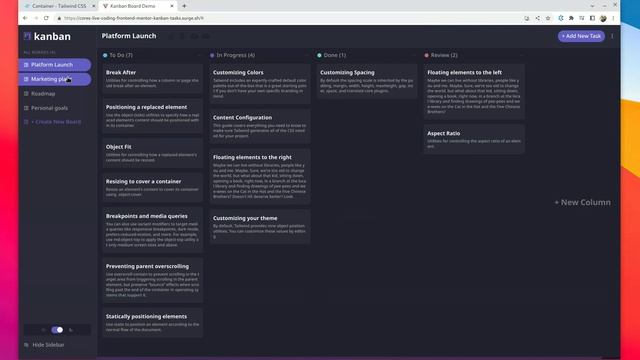This screenshot has height=360, width=640.
Task: Click the board icon beside Personal goals
Action: 26,108
